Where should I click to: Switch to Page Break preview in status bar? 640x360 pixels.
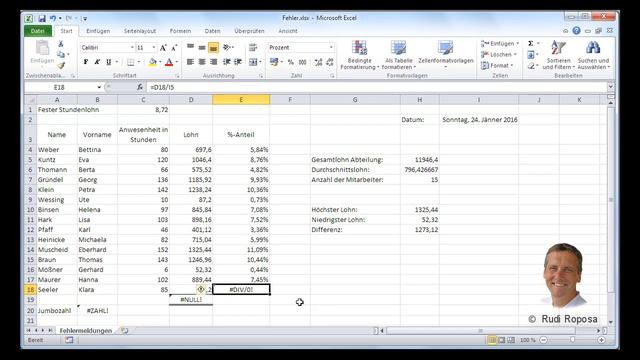511,340
